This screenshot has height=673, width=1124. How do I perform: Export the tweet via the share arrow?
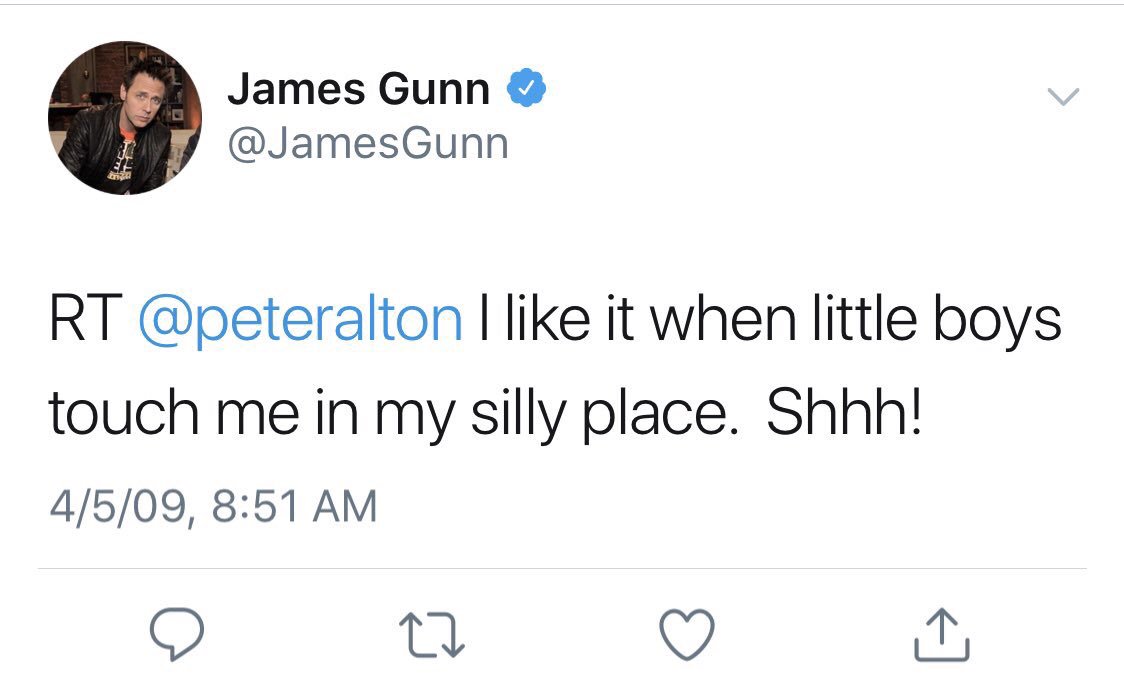942,634
